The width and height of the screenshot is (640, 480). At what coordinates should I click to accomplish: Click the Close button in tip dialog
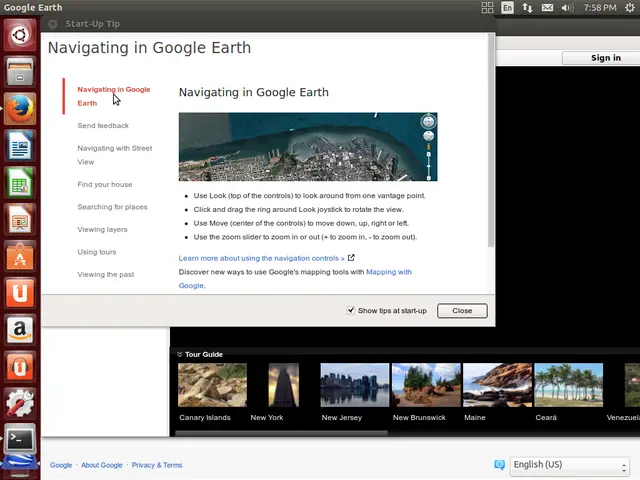[x=462, y=311]
